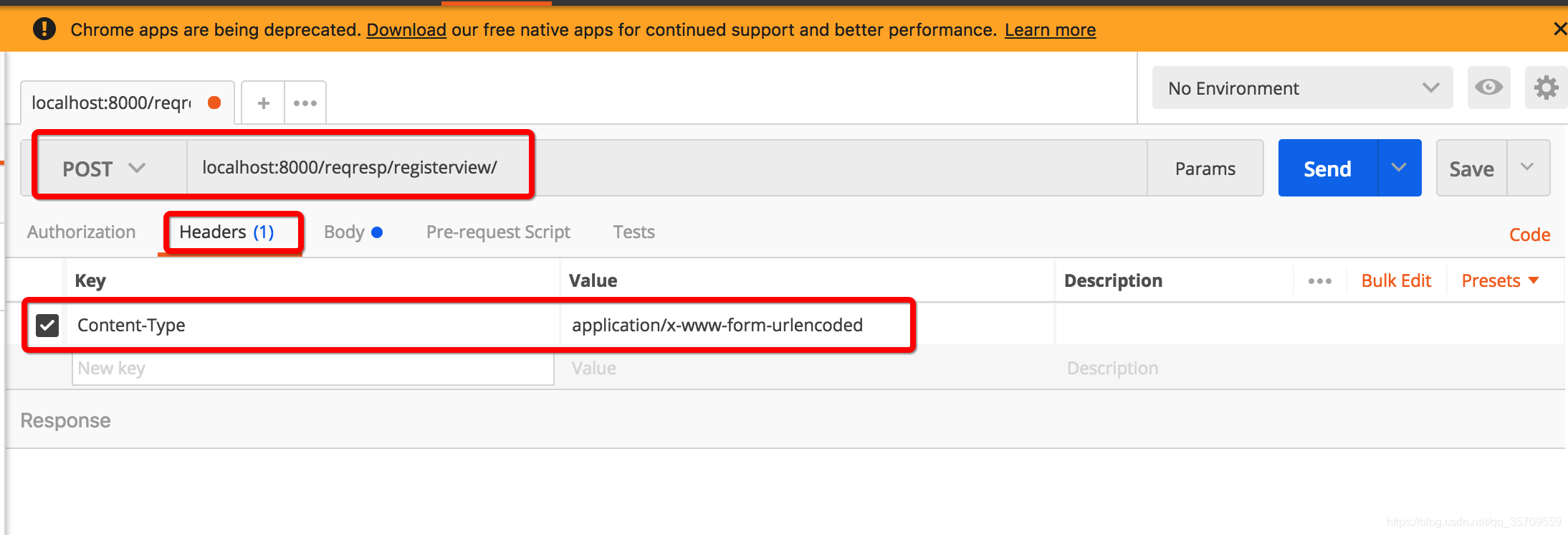Send the request
The image size is (1568, 535).
tap(1327, 169)
